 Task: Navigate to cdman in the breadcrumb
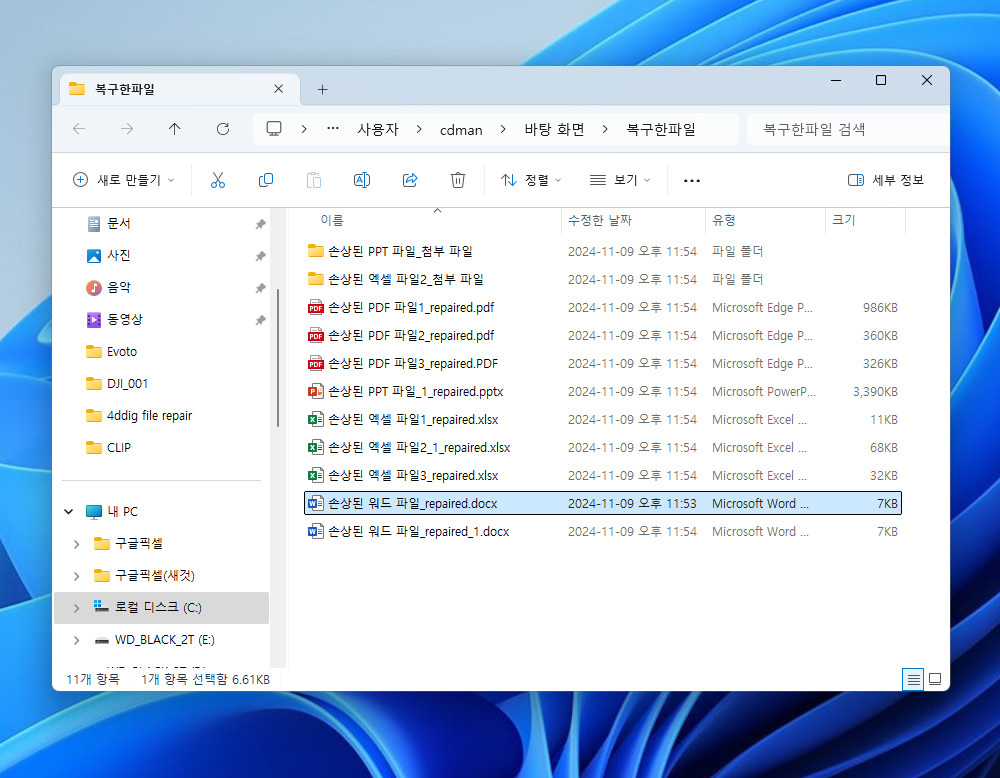click(x=461, y=129)
